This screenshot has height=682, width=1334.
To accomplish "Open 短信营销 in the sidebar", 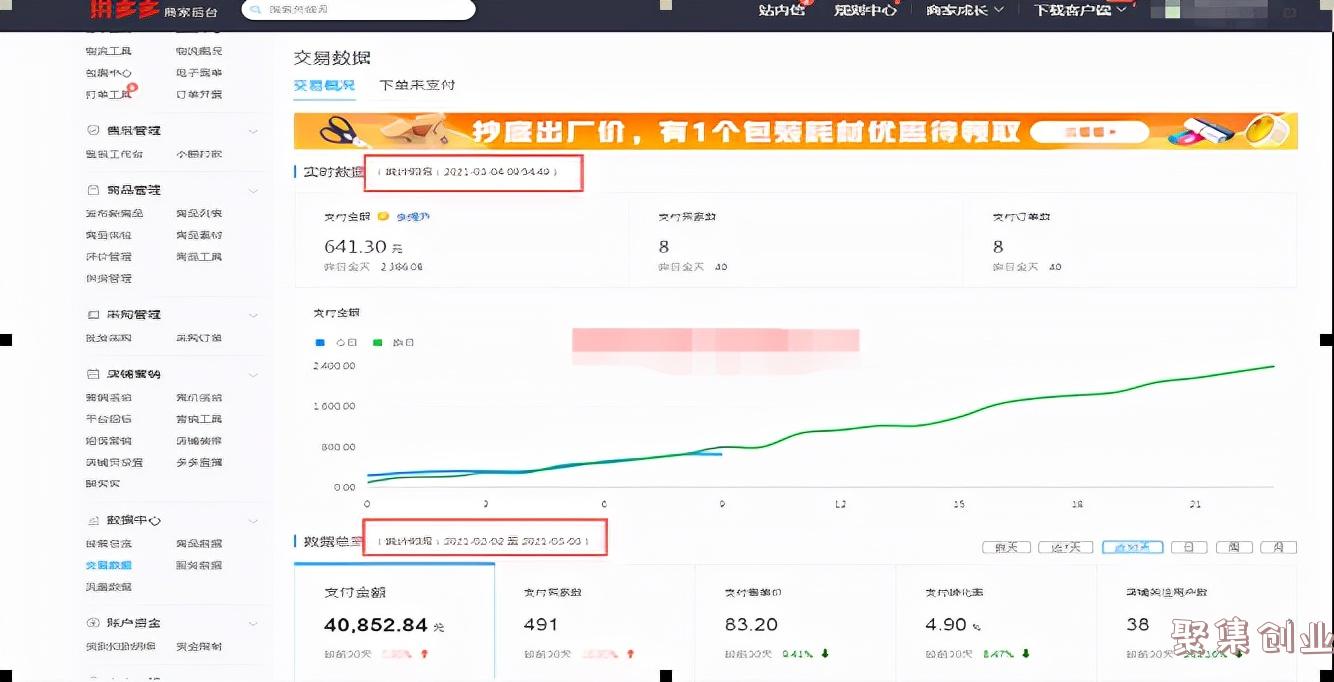I will [109, 441].
